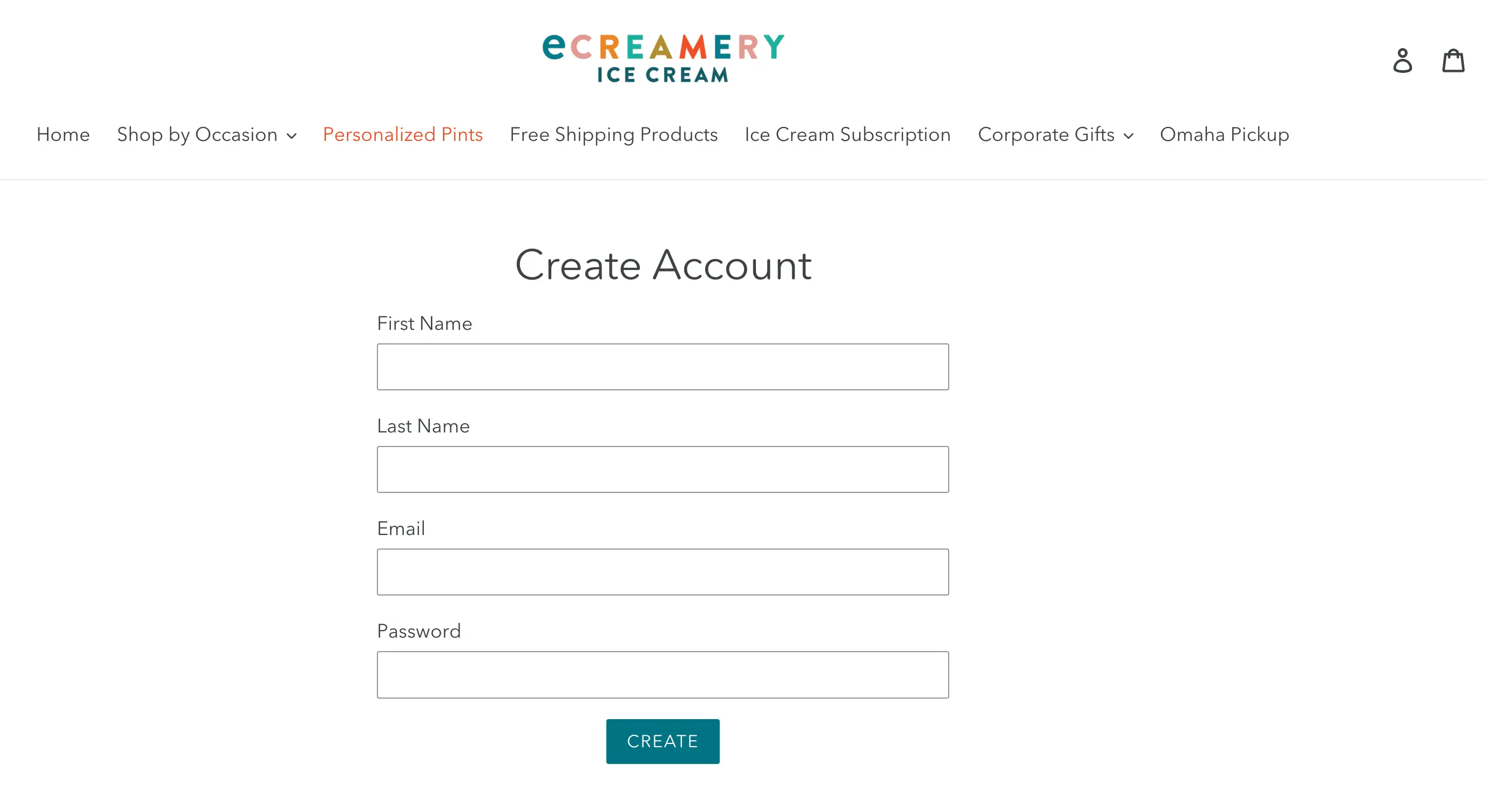Click the Home menu item
The image size is (1487, 812).
pos(63,134)
